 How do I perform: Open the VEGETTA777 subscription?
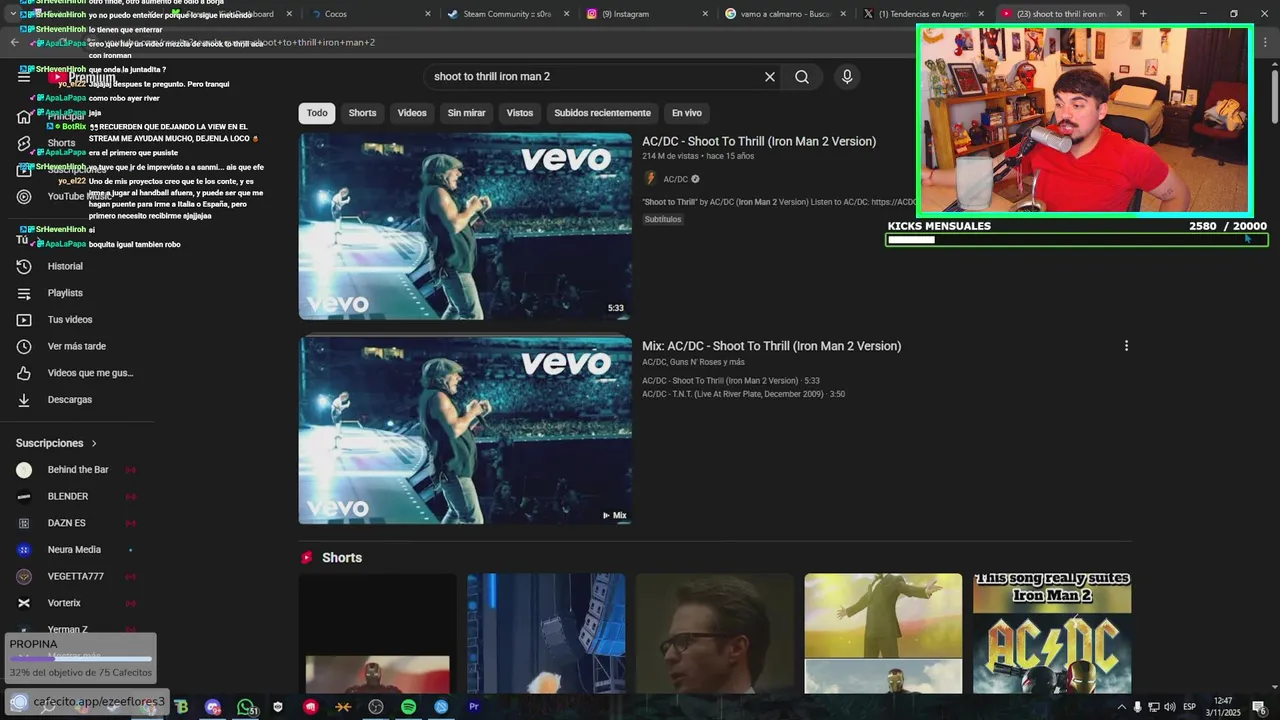76,577
